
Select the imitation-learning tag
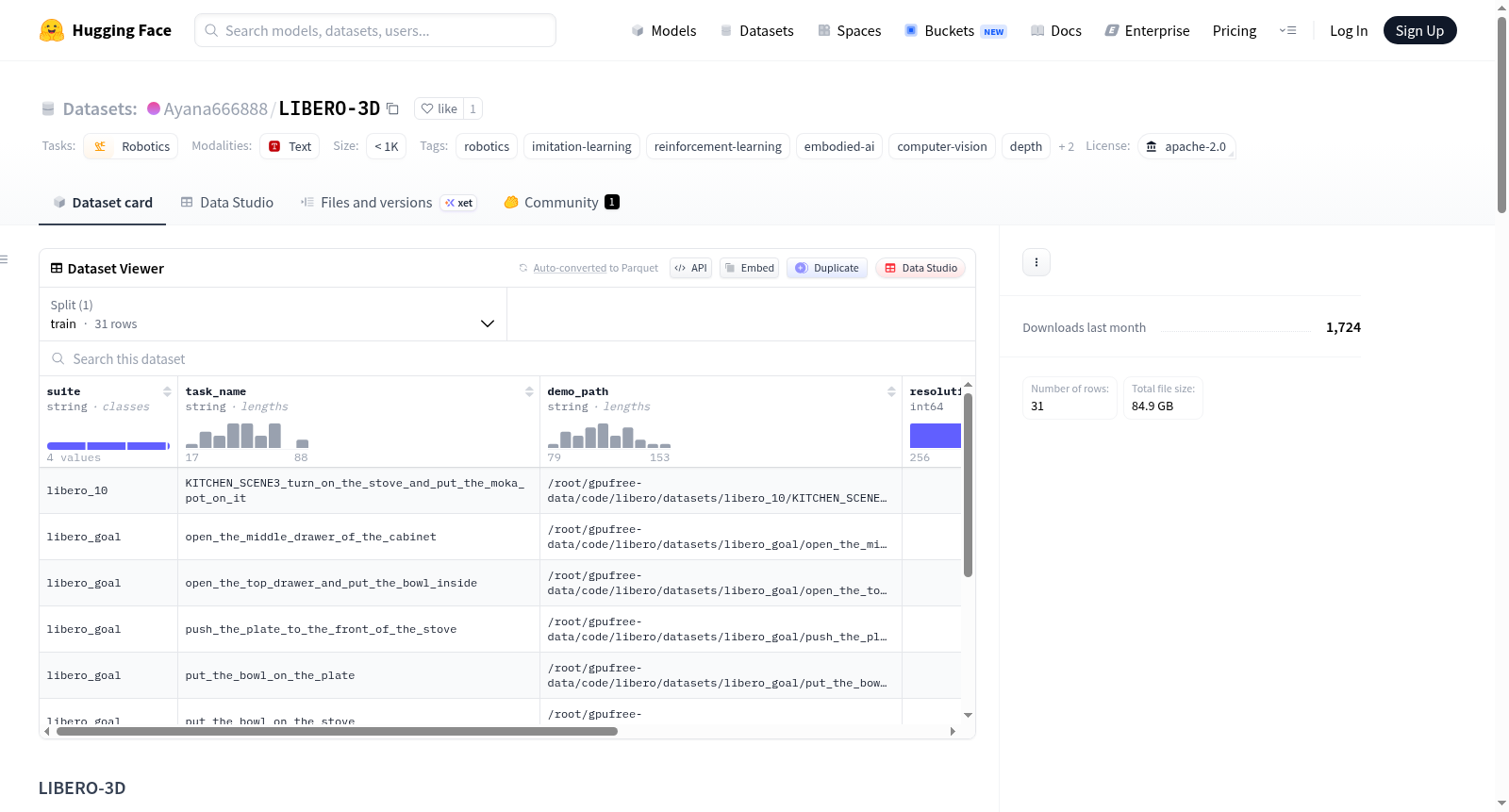coord(582,146)
